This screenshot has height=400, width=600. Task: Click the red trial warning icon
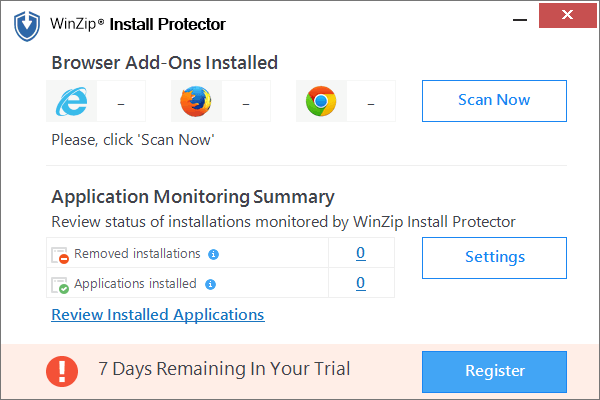coord(62,371)
